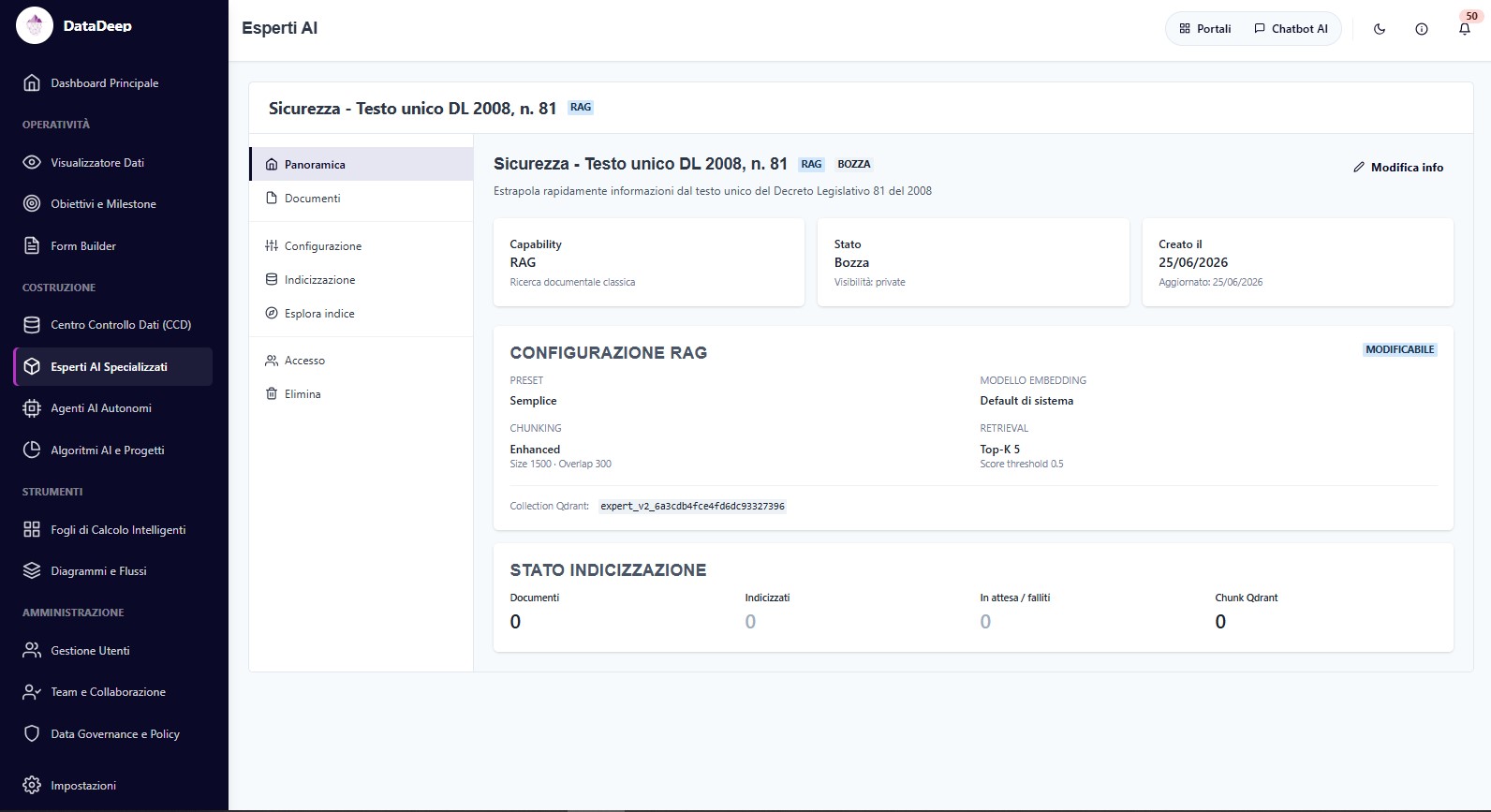This screenshot has height=812, width=1491.
Task: Click the Stato Bozza card
Action: (x=973, y=262)
